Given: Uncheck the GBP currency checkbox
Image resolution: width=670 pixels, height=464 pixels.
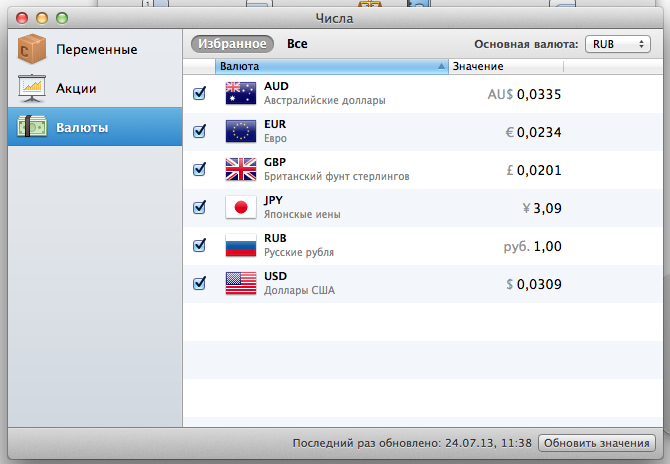Looking at the screenshot, I should point(199,170).
